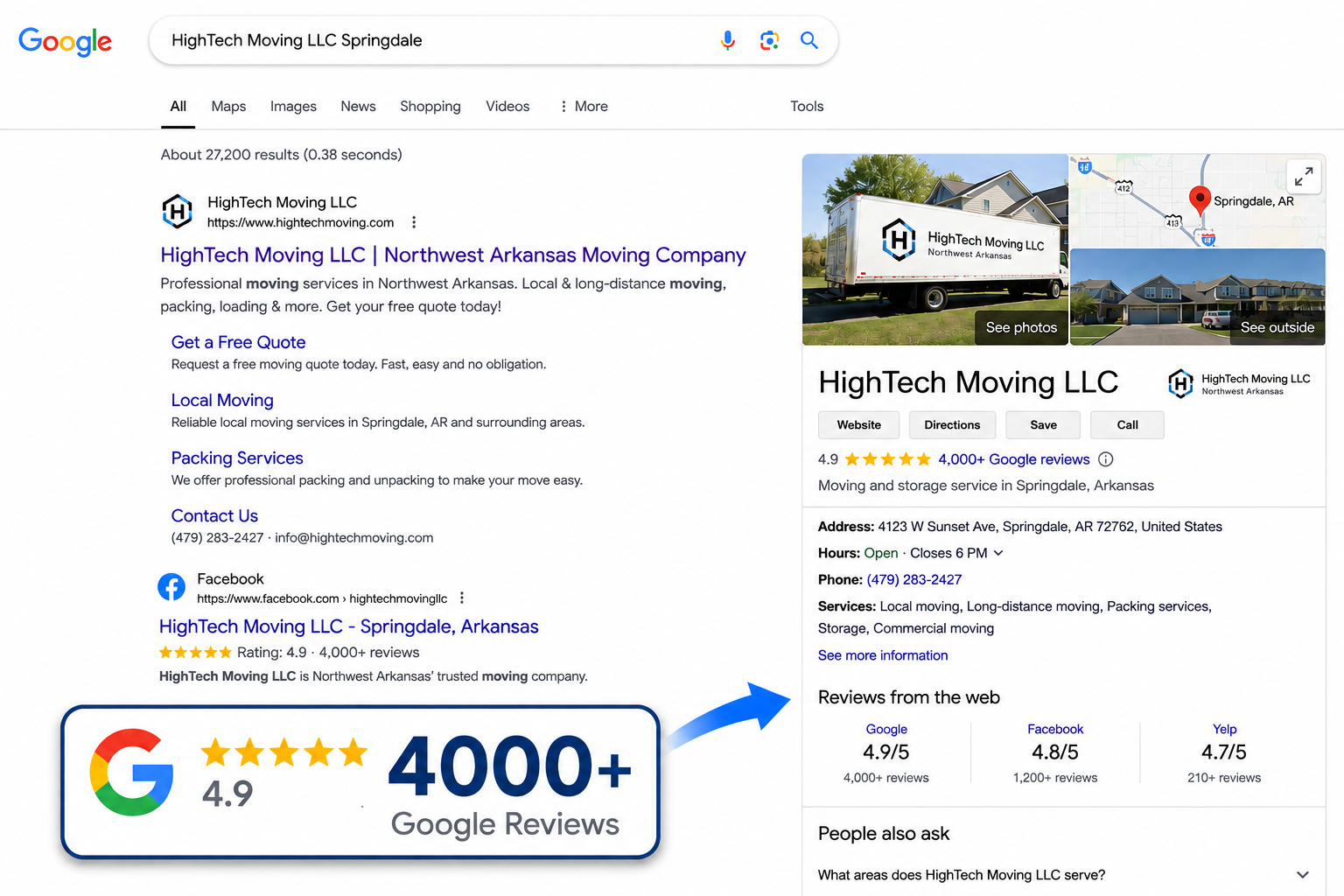Open the Get a Free Quote sitelink
The image size is (1344, 896).
238,342
